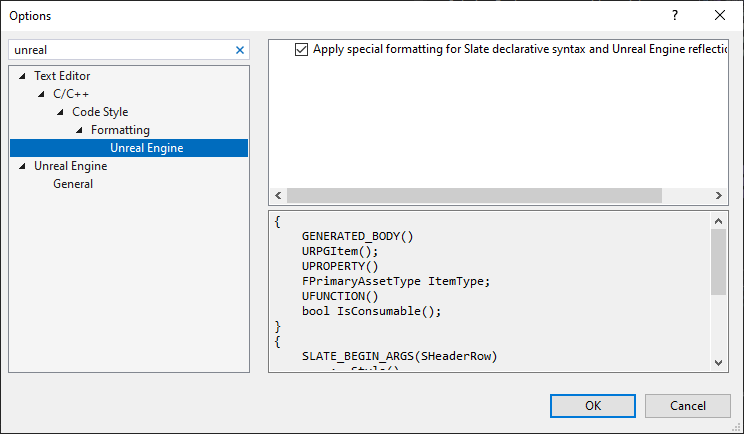Select Unreal Engine under Formatting
Viewport: 744px width, 434px height.
point(147,148)
